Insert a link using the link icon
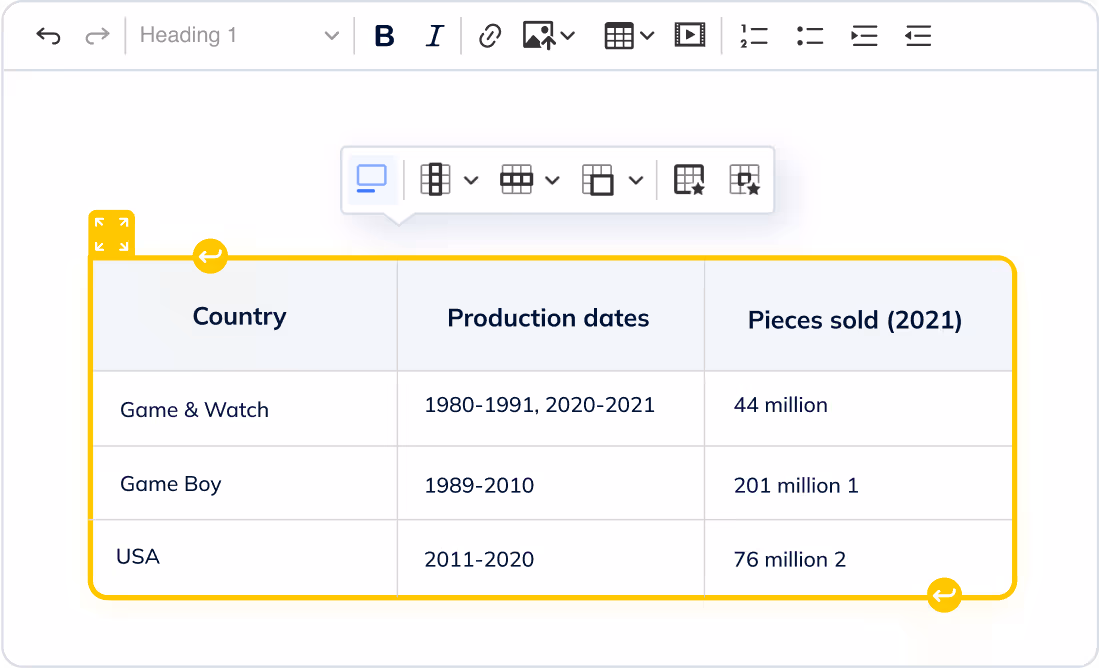Image resolution: width=1099 pixels, height=668 pixels. pos(489,36)
